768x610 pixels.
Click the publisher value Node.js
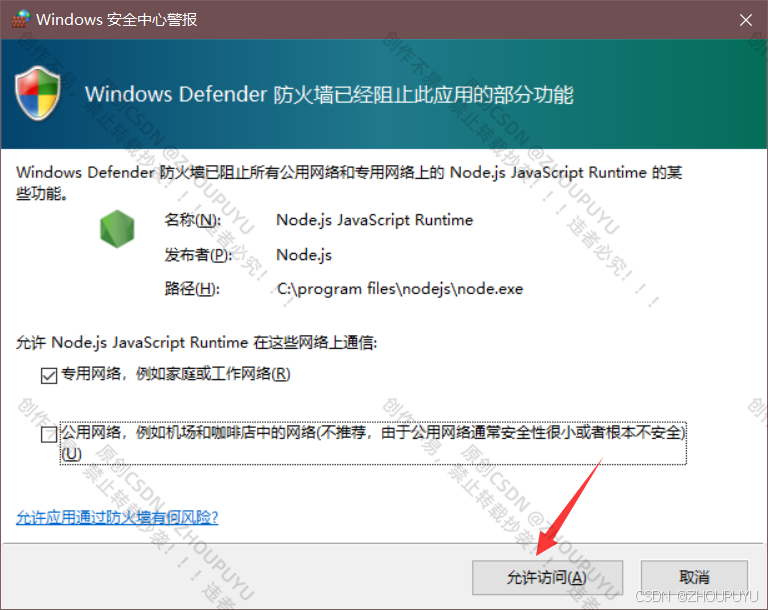(304, 255)
